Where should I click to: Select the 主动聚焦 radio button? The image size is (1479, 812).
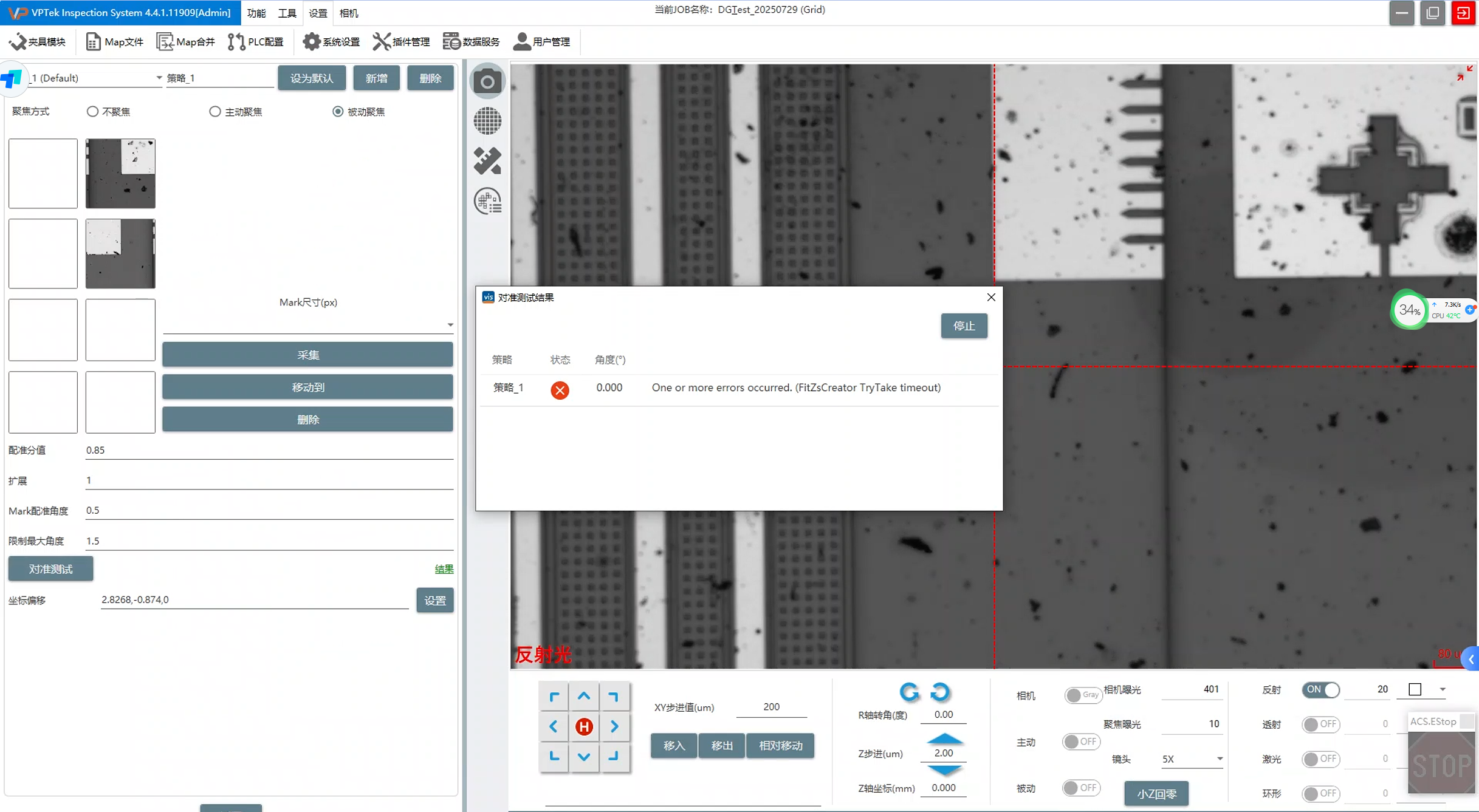coord(215,112)
